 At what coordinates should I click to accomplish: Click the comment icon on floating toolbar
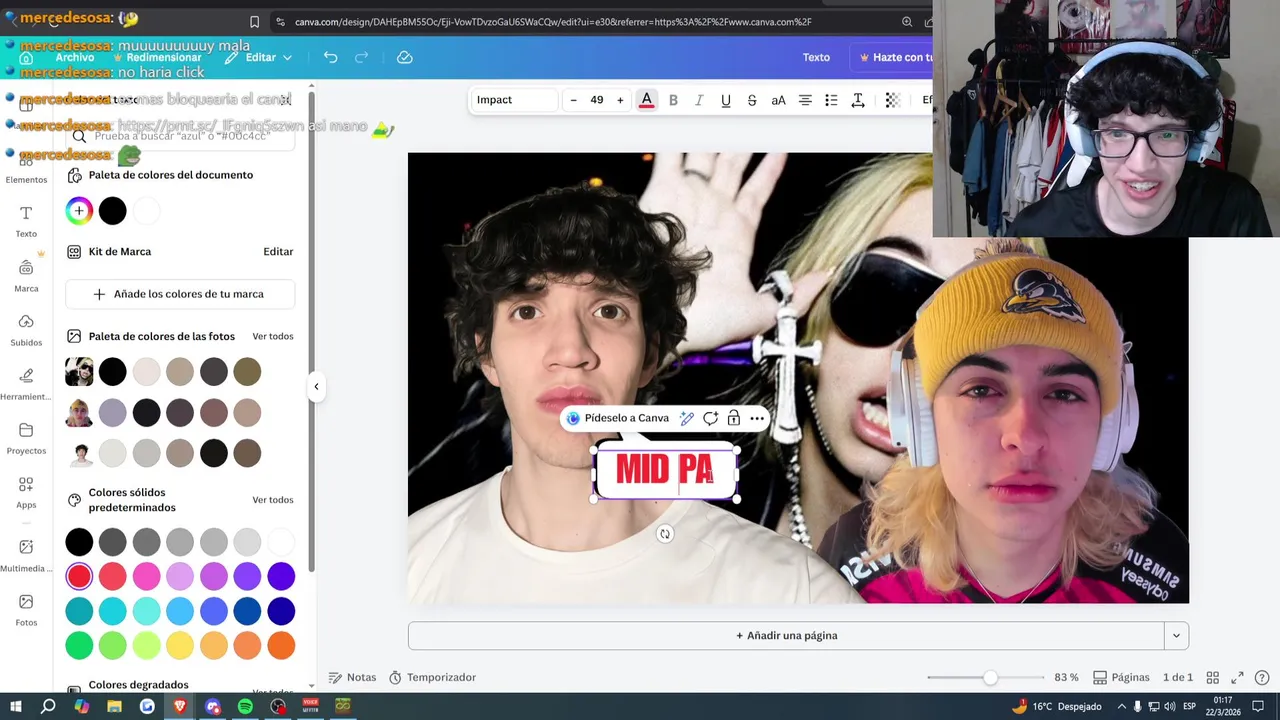(710, 418)
